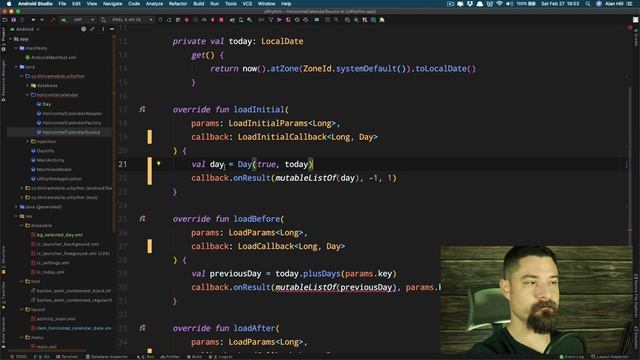Click the project panel hide minus icon
Viewport: 640px width, 360px height.
[x=111, y=29]
